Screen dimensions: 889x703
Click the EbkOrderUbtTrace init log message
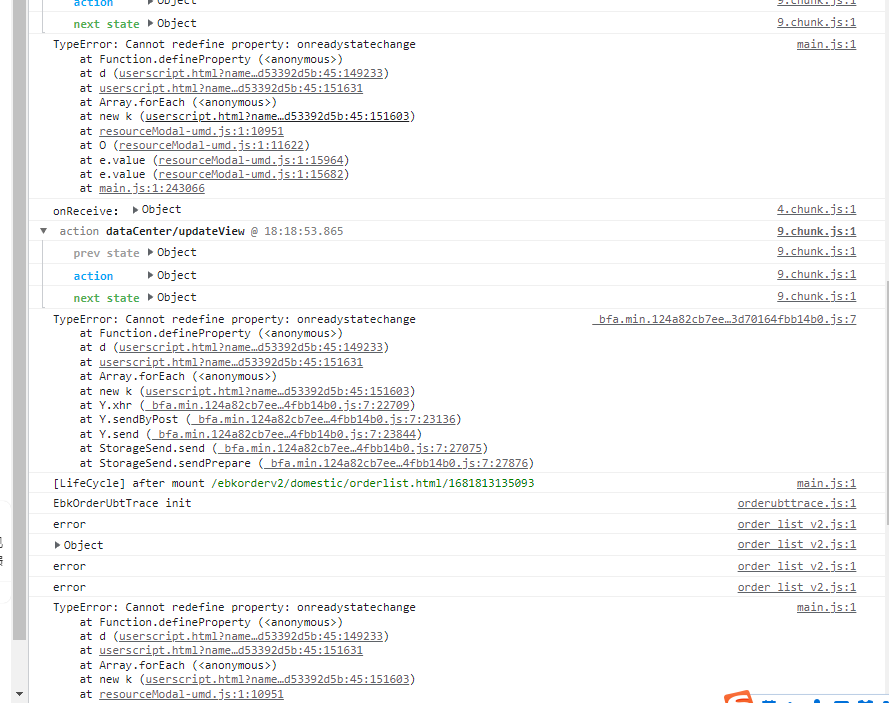click(x=122, y=503)
